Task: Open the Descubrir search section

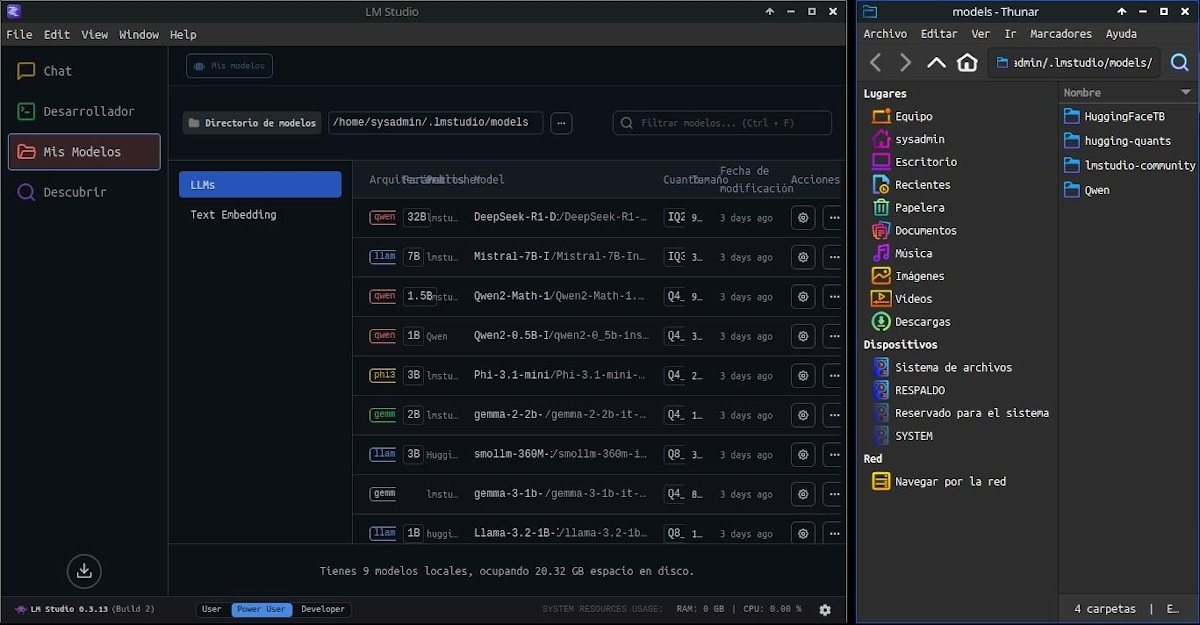Action: [73, 192]
